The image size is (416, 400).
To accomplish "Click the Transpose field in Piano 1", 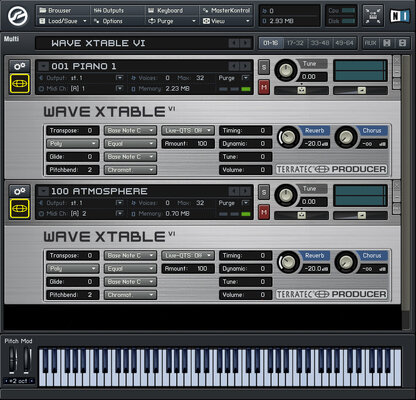I will tap(72, 130).
